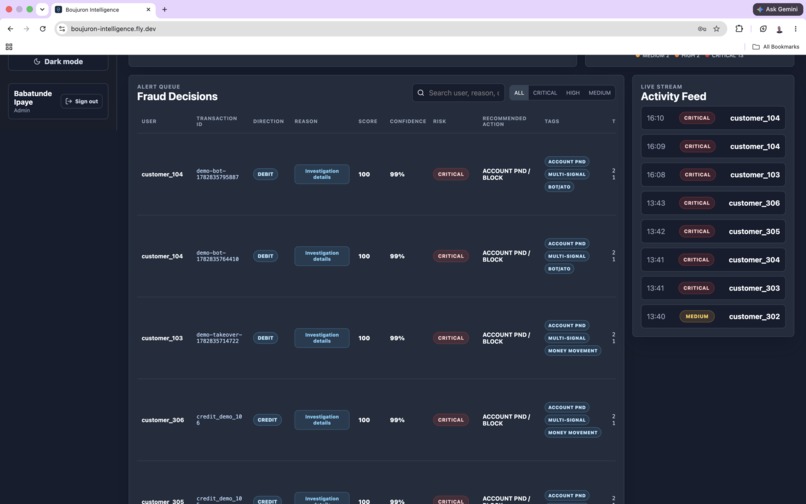Screen dimensions: 806x504
Task: Click the Fraud Decisions heading
Action: [x=177, y=97]
